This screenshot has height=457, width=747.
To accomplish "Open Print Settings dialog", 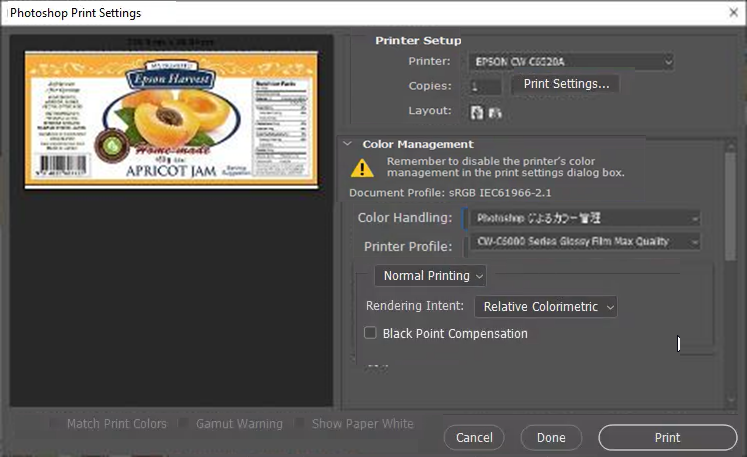I will pyautogui.click(x=566, y=84).
